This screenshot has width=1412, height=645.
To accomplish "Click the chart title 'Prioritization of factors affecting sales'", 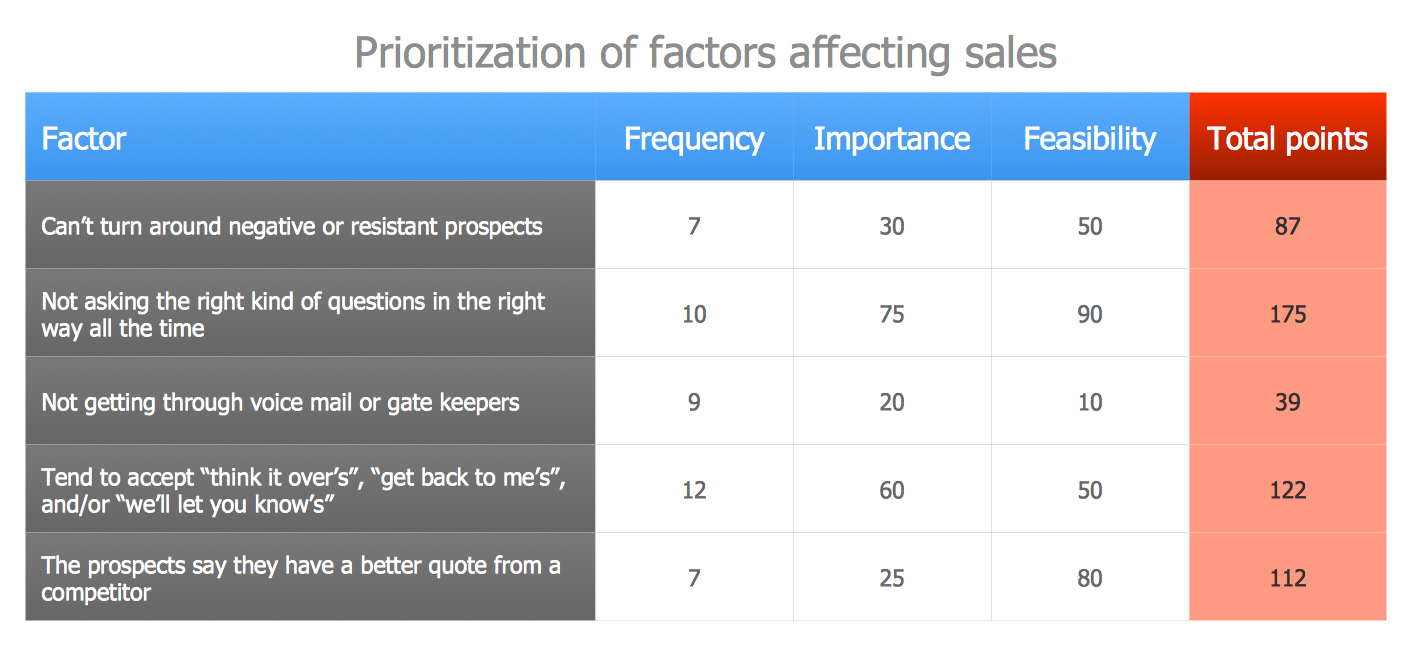I will point(705,53).
